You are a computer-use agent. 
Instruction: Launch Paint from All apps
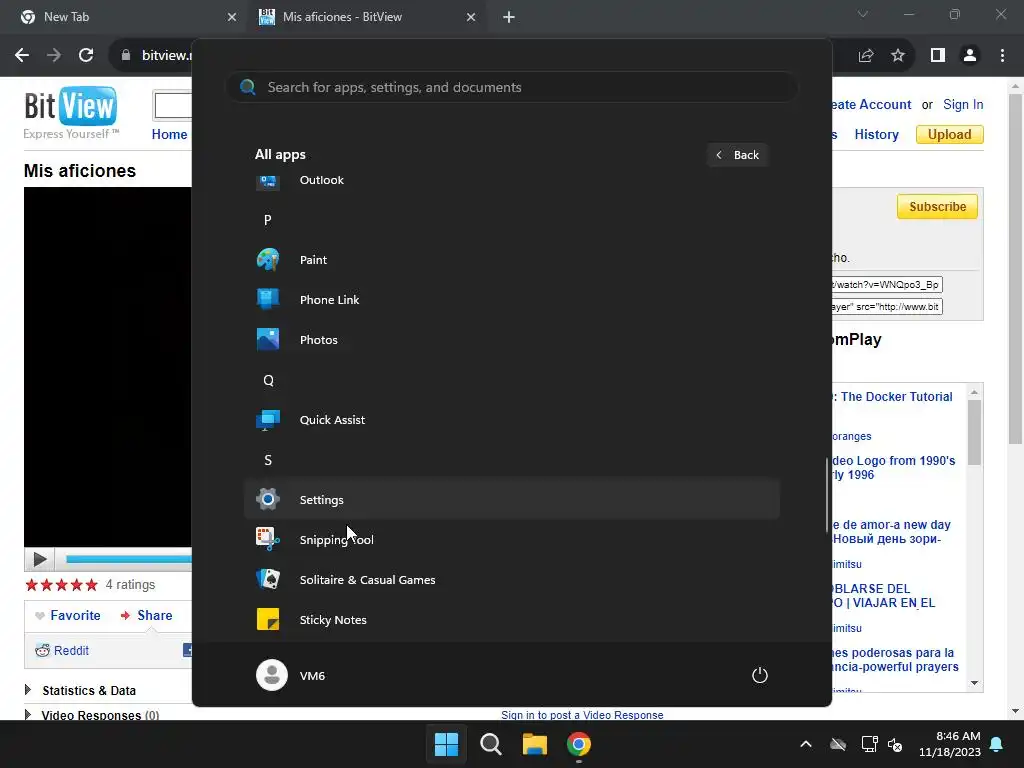point(511,260)
